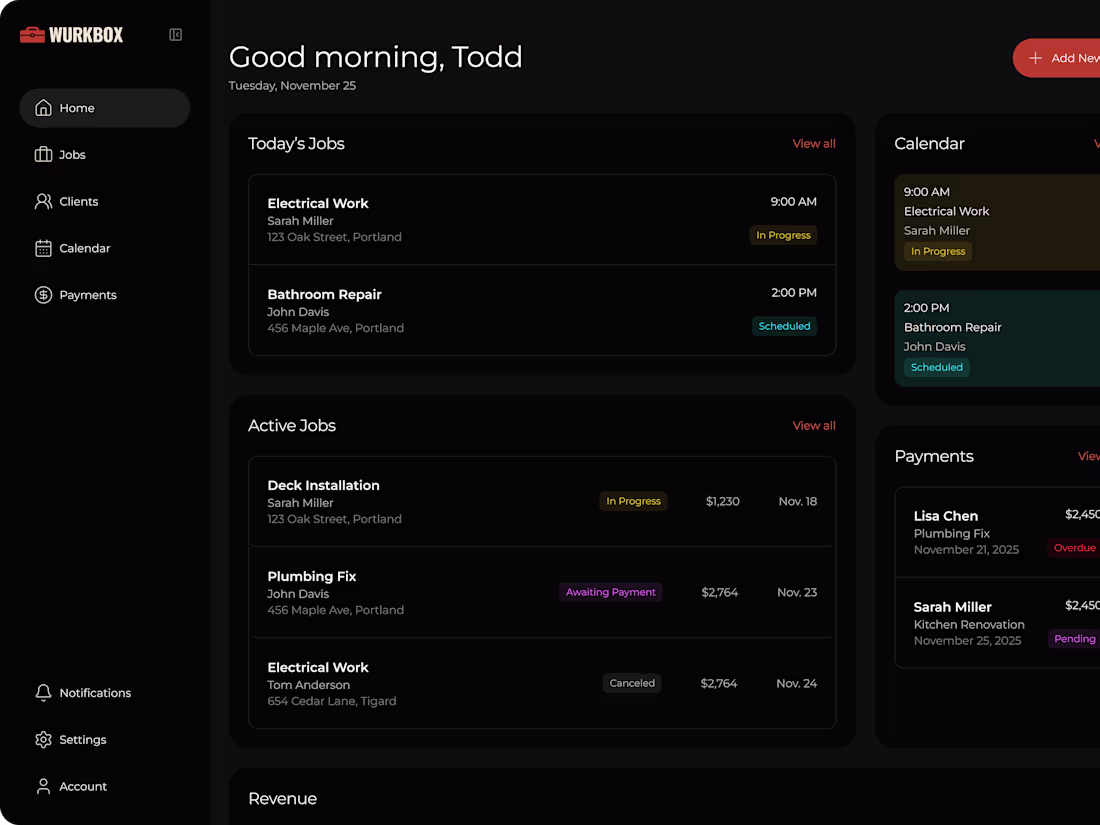Open the Settings label
This screenshot has width=1100, height=825.
(83, 739)
